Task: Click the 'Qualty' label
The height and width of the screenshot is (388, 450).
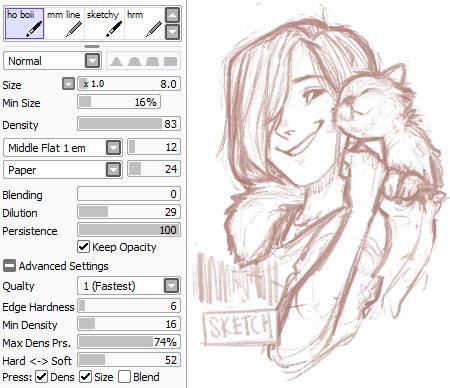Action: click(18, 286)
